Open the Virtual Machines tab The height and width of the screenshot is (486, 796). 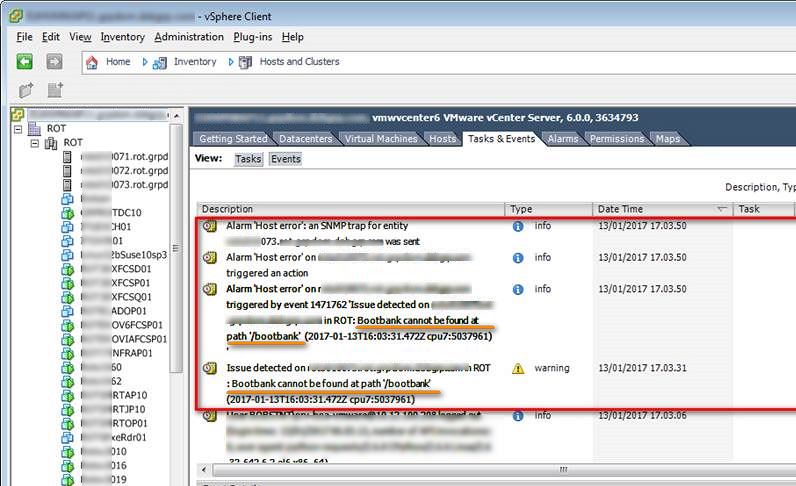(x=383, y=139)
